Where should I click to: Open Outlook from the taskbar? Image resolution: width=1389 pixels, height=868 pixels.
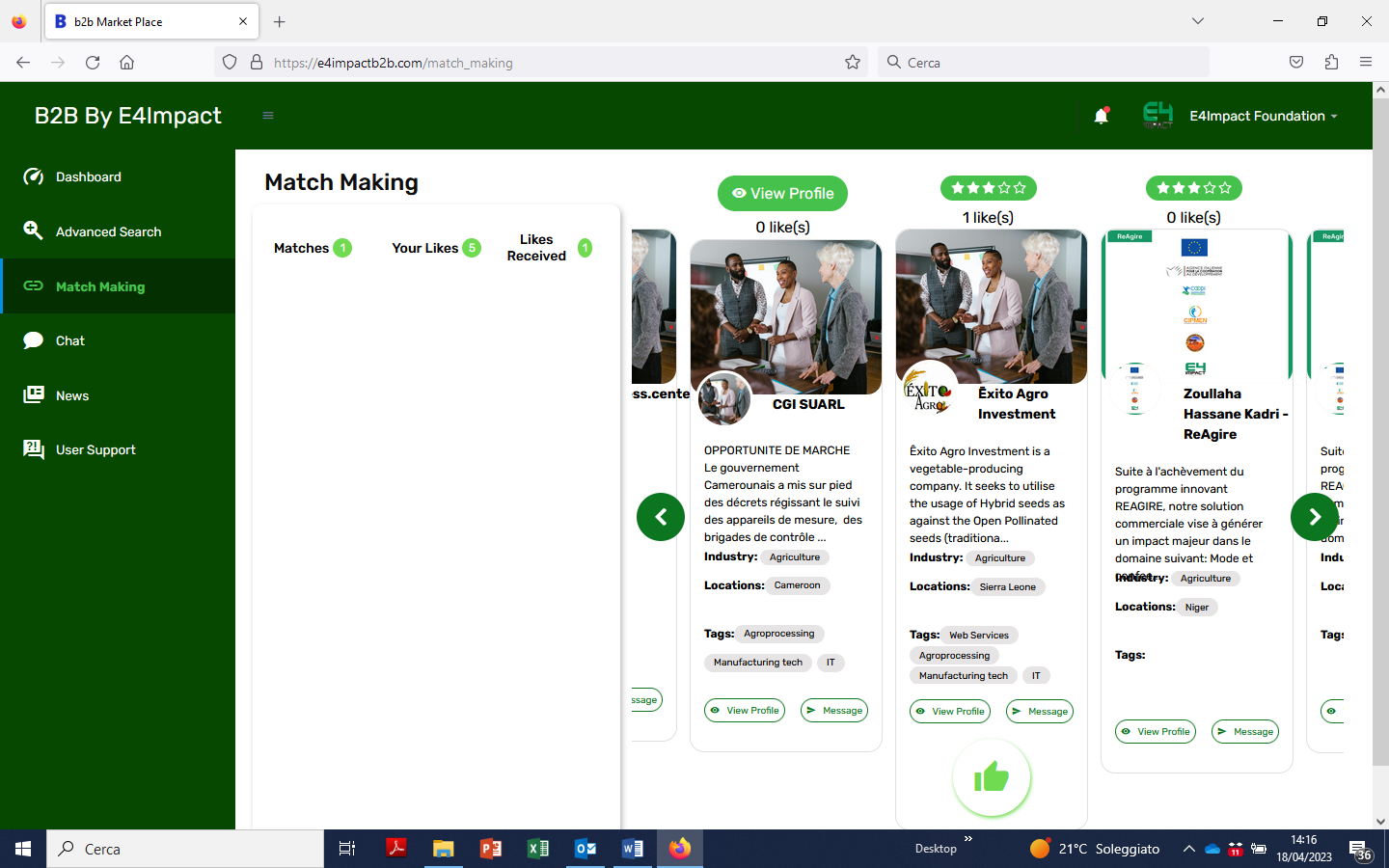[586, 849]
